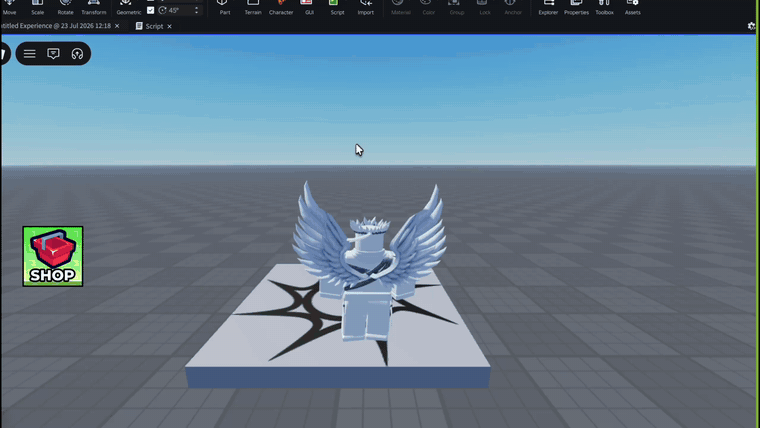
Task: Select the Move tool
Action: click(x=9, y=8)
